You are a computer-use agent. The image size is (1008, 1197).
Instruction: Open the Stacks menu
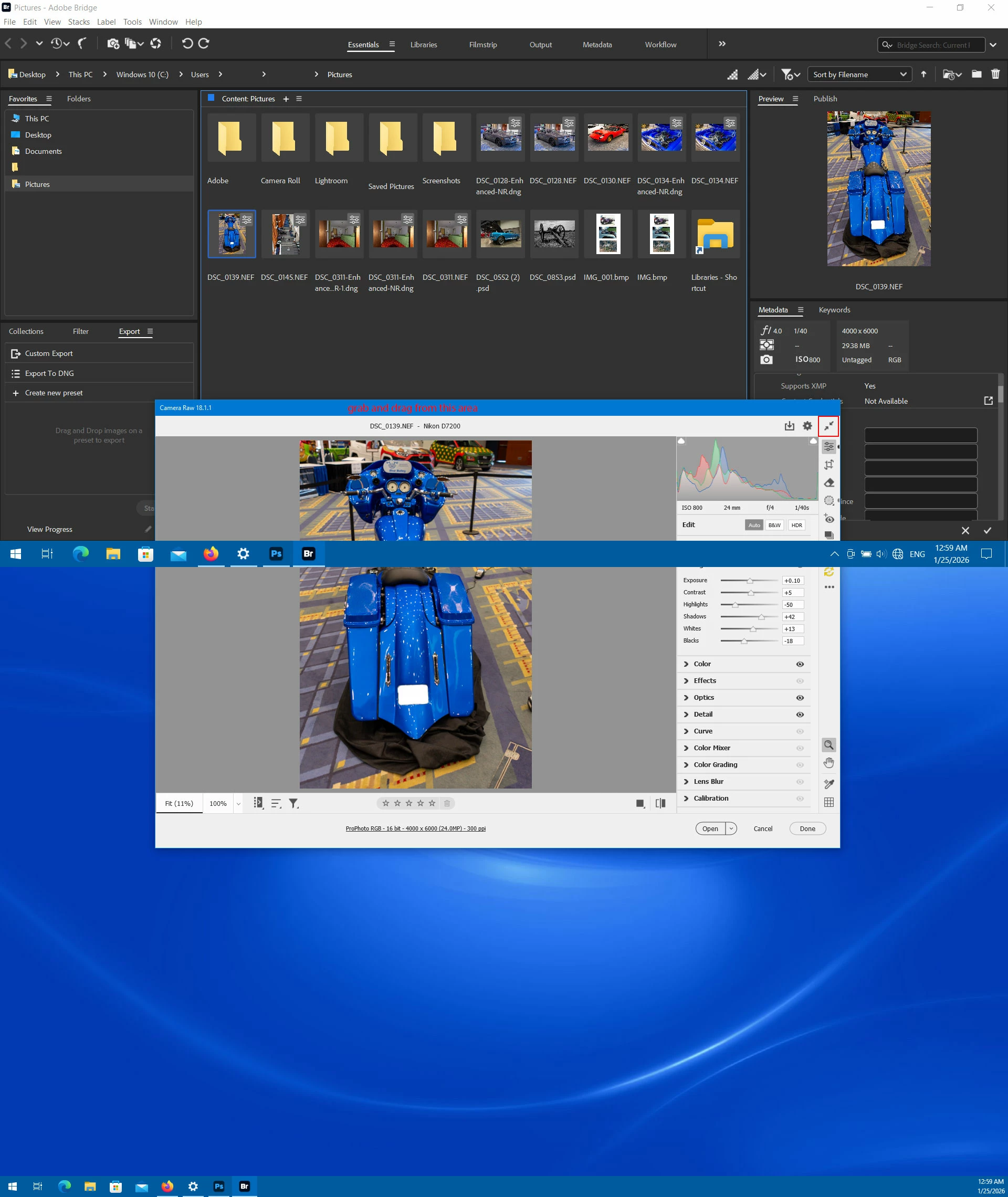(79, 22)
